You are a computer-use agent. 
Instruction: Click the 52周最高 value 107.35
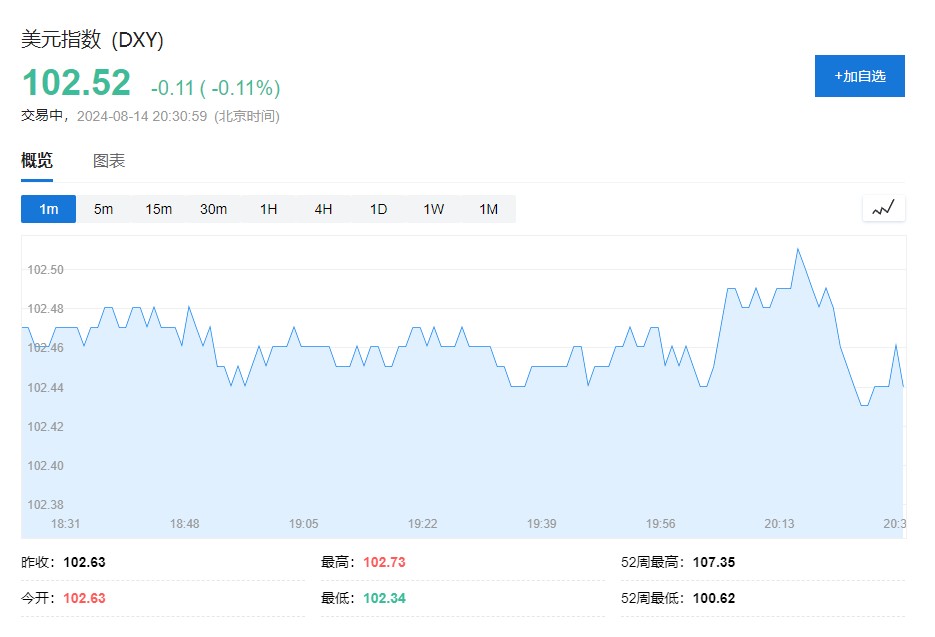(x=713, y=562)
